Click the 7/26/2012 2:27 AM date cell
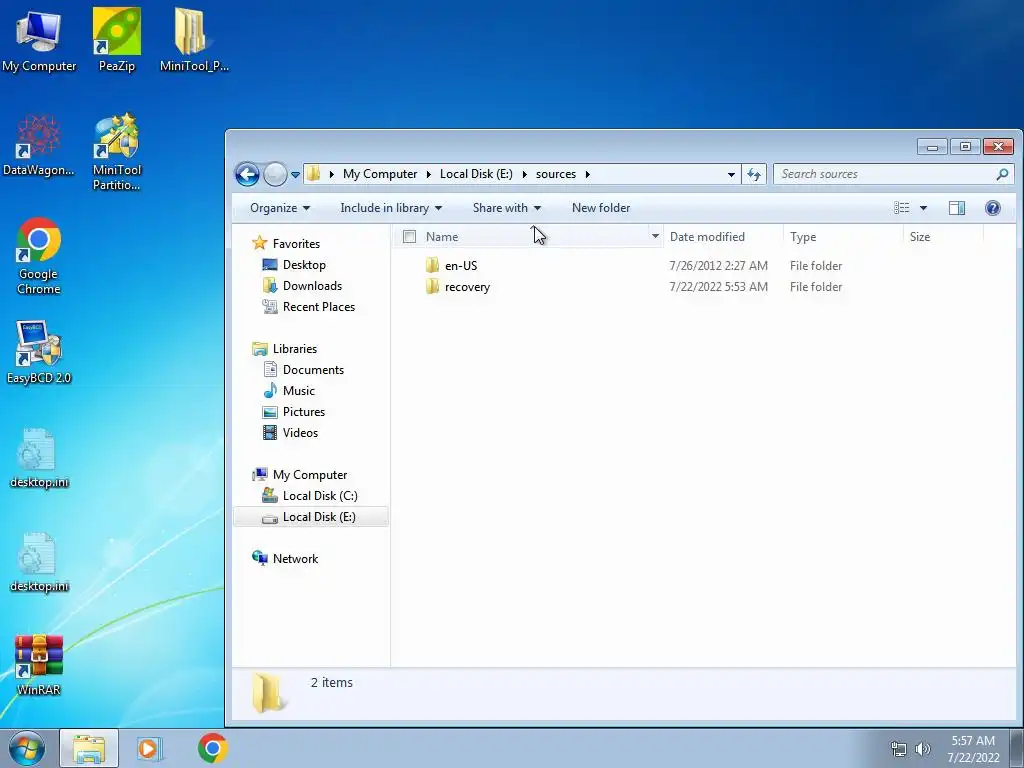The height and width of the screenshot is (768, 1024). [718, 266]
